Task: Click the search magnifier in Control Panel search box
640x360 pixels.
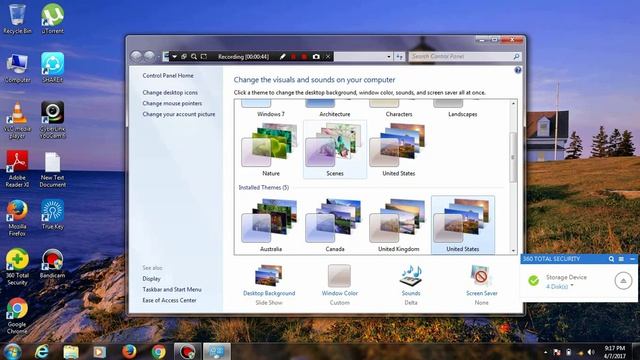Action: [x=516, y=56]
